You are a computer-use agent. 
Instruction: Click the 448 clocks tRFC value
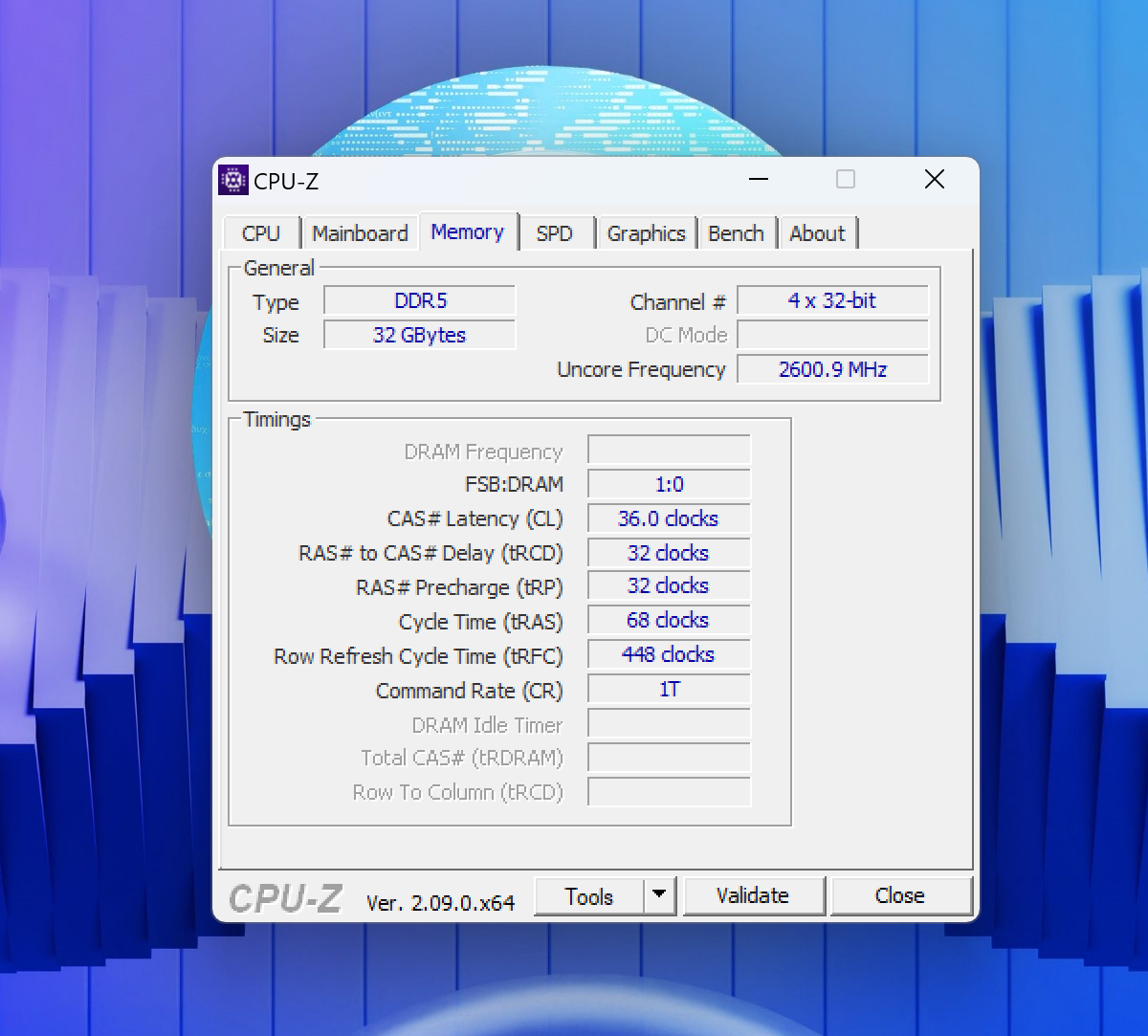(x=670, y=654)
